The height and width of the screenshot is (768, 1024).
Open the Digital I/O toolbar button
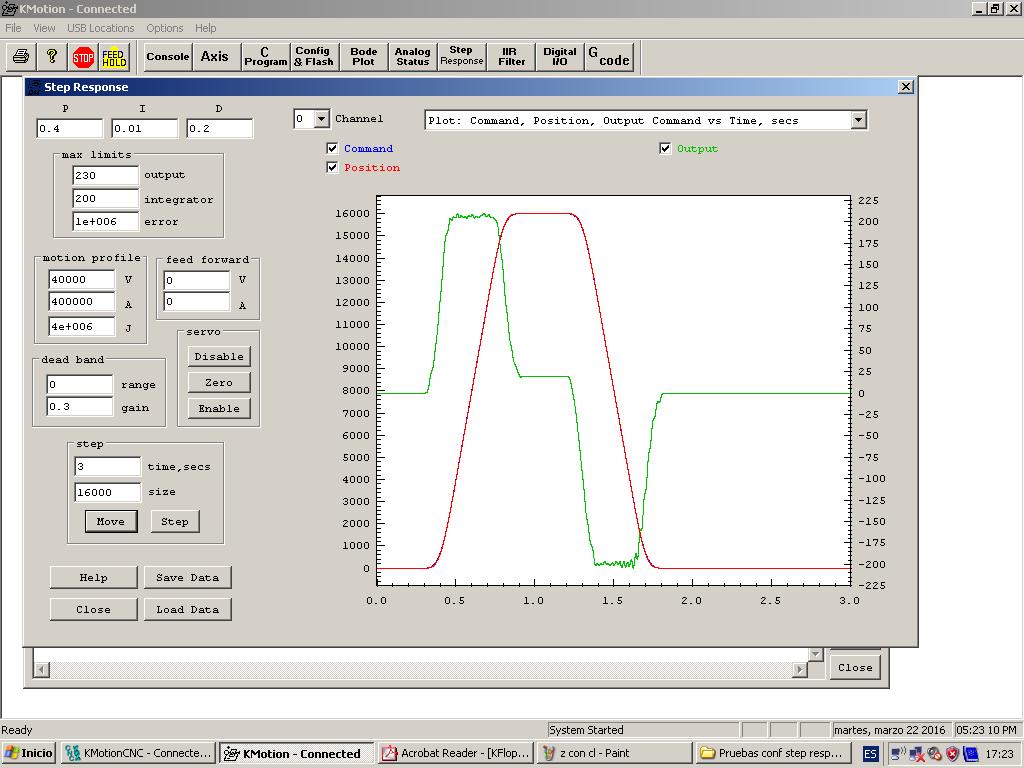pyautogui.click(x=560, y=57)
